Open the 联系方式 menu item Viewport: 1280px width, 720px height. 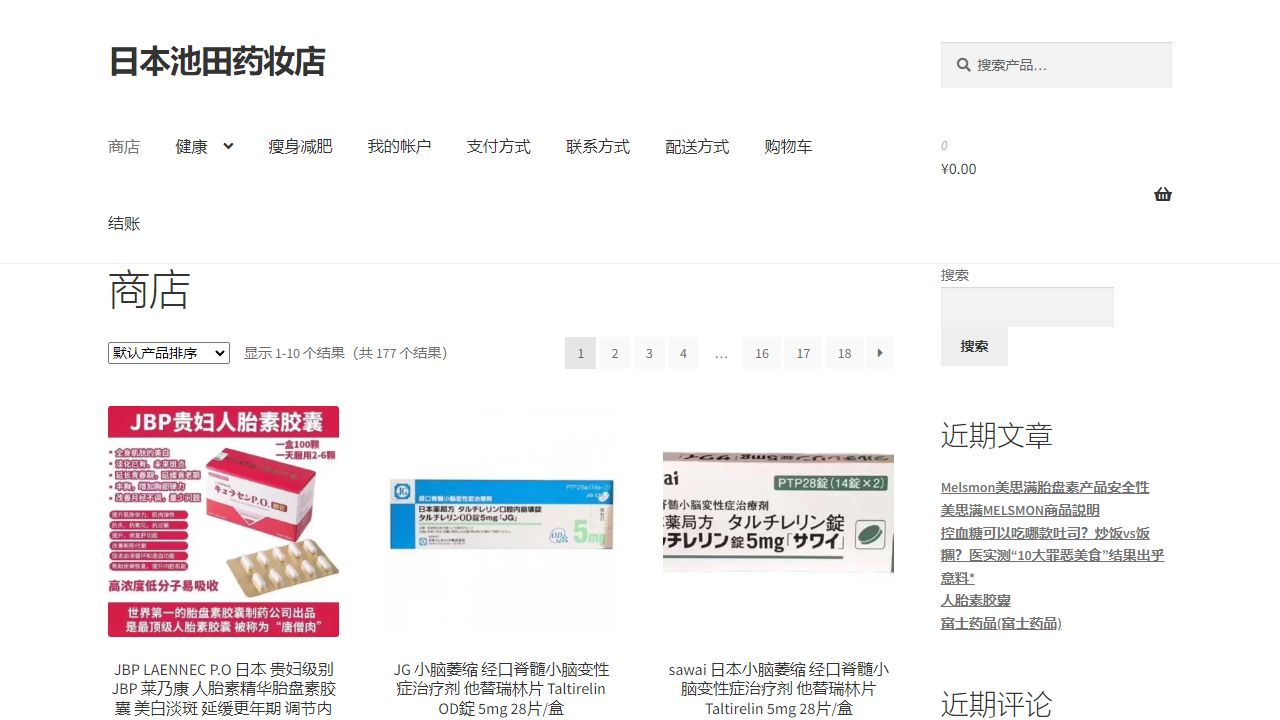pyautogui.click(x=598, y=147)
